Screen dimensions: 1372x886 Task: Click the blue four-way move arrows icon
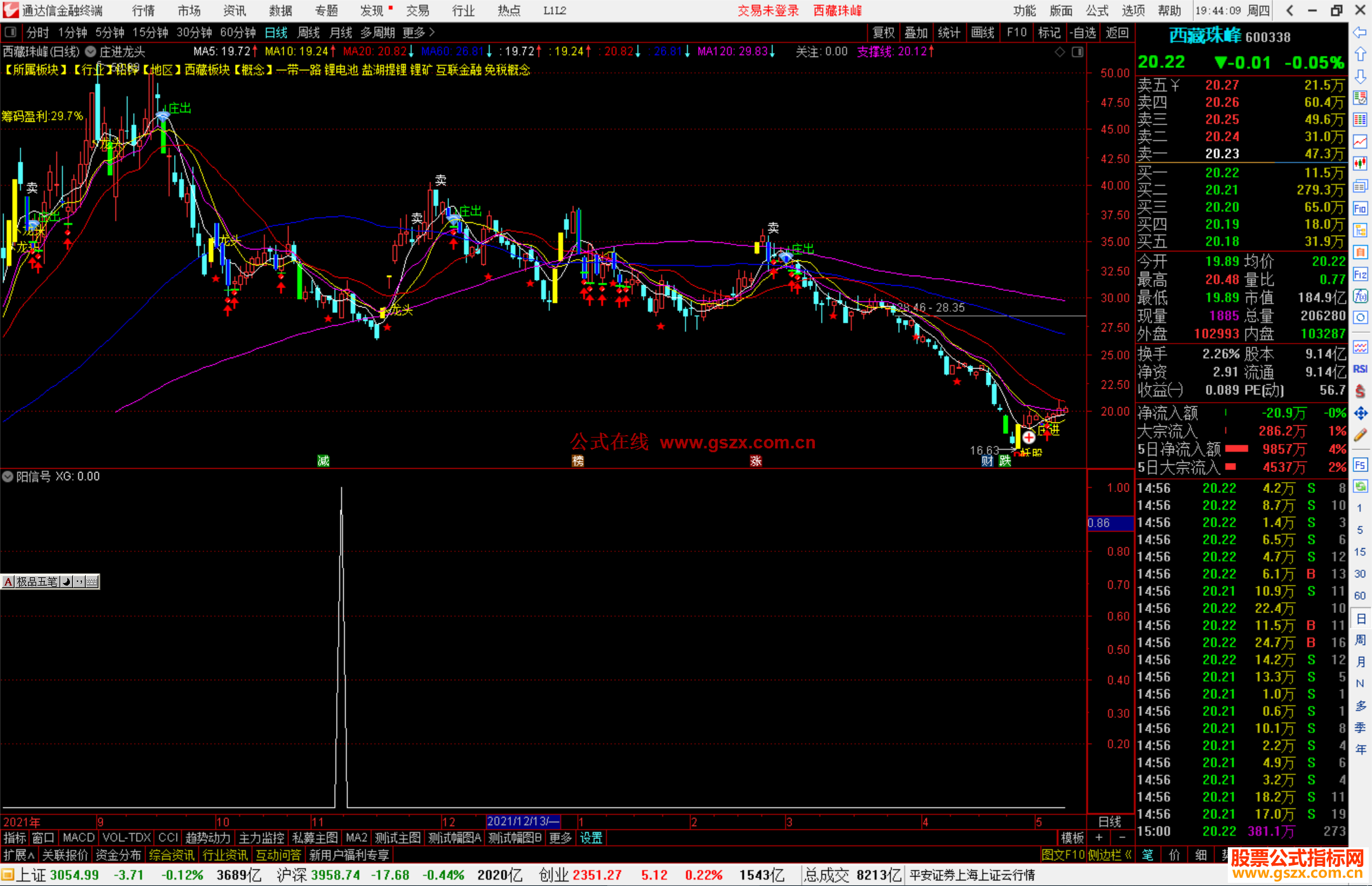pyautogui.click(x=1360, y=413)
